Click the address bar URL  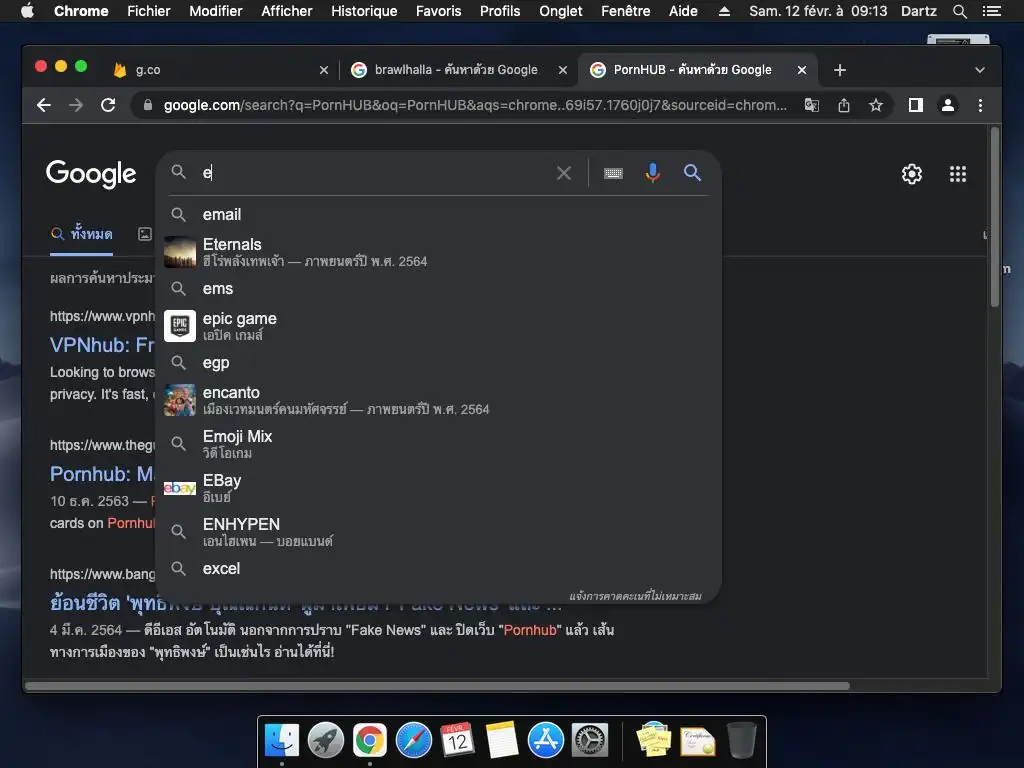tap(475, 105)
